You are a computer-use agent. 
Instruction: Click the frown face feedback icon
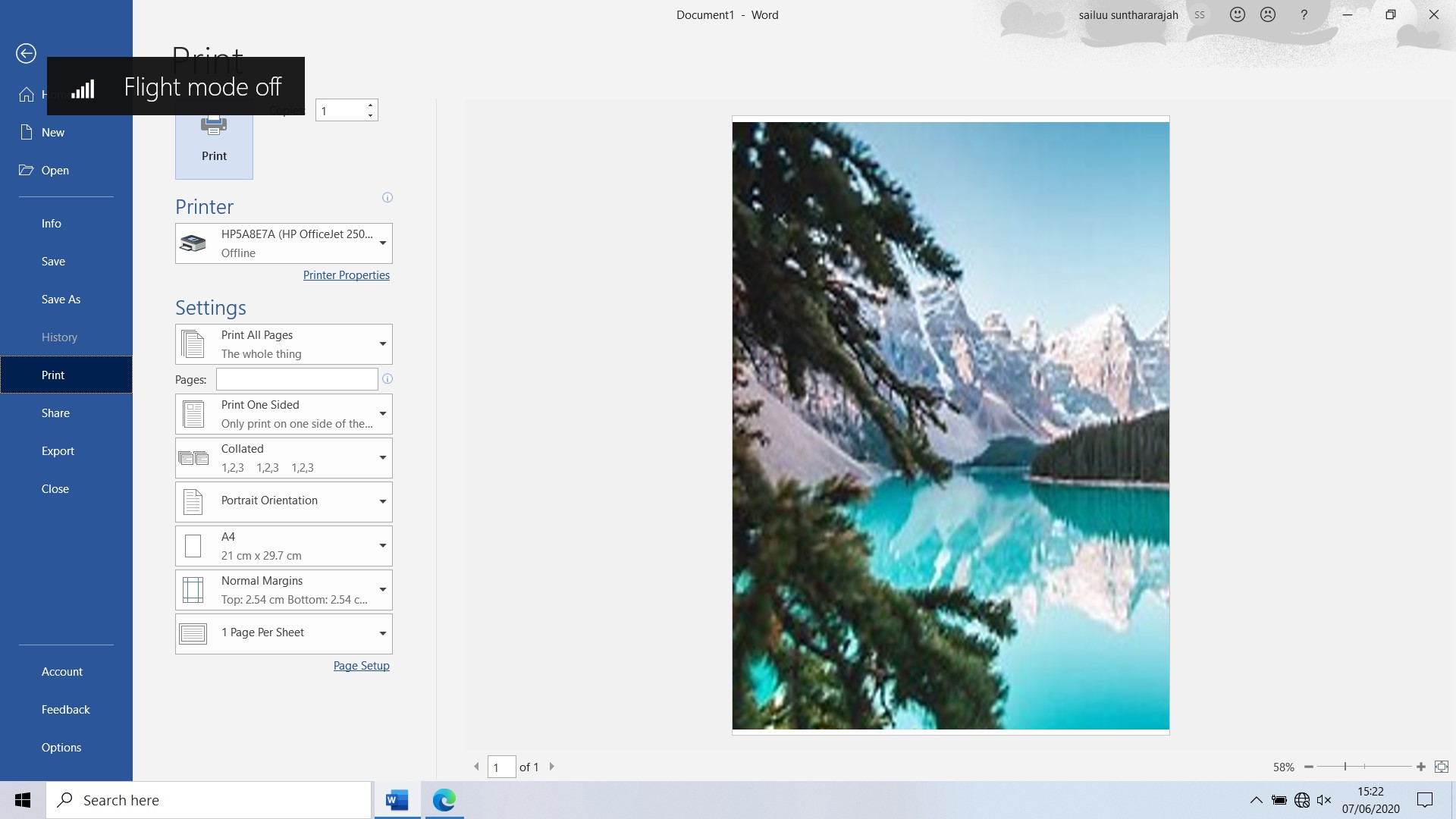[x=1268, y=14]
